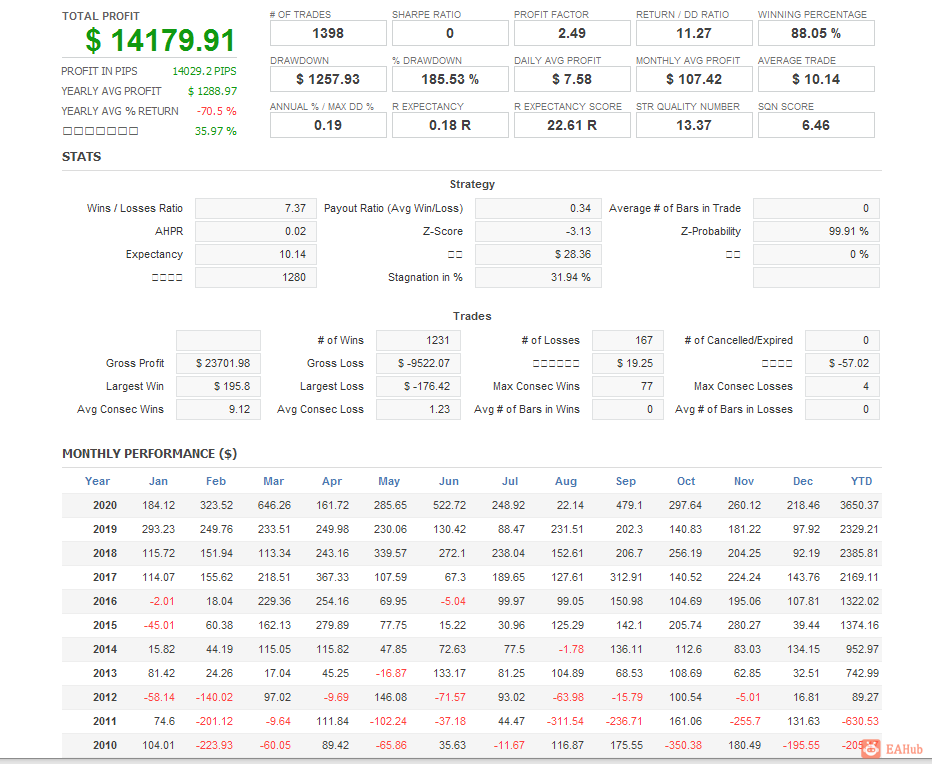Select the 2015 row label
This screenshot has width=932, height=764.
click(105, 625)
